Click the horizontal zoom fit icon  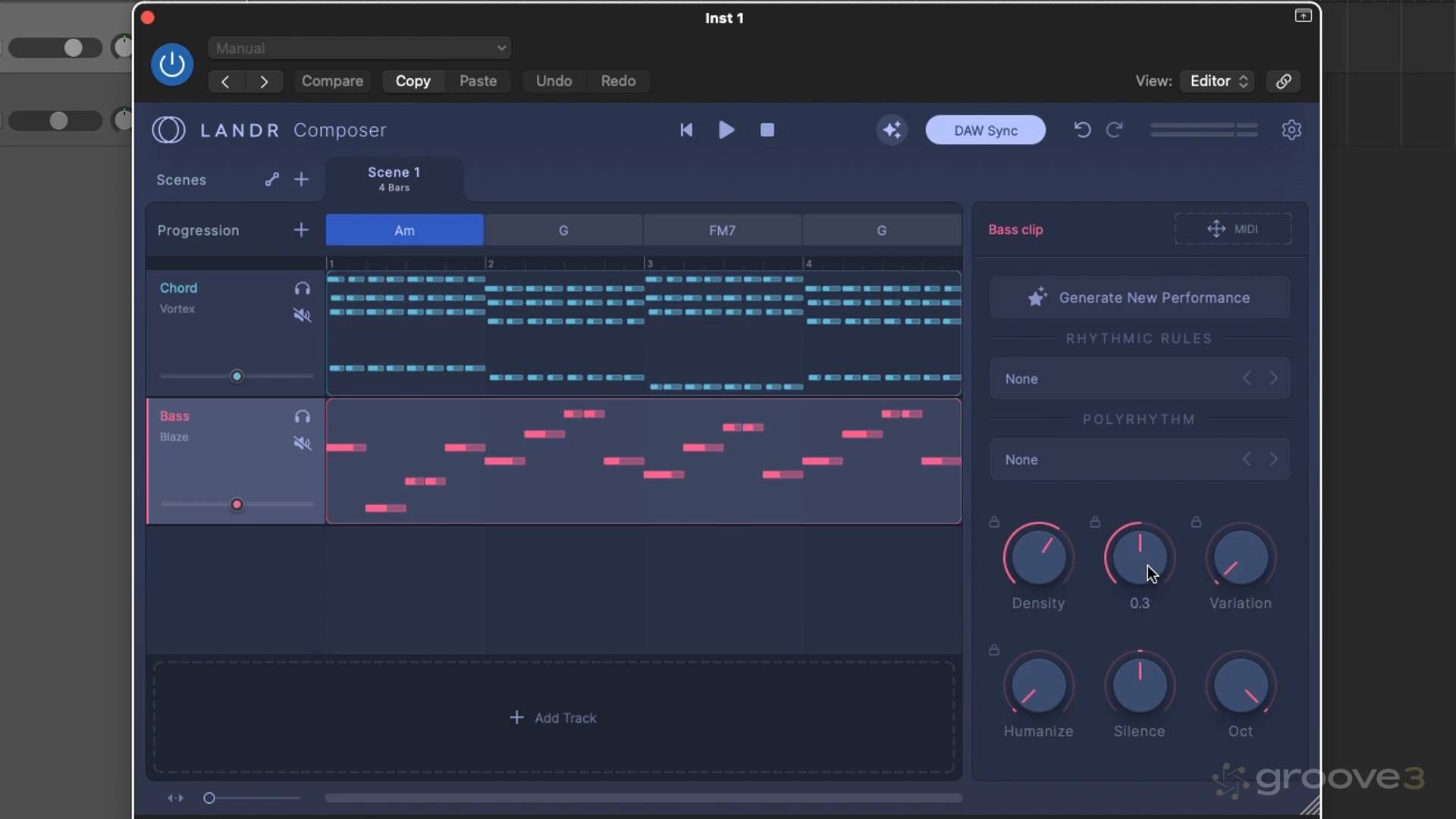176,798
